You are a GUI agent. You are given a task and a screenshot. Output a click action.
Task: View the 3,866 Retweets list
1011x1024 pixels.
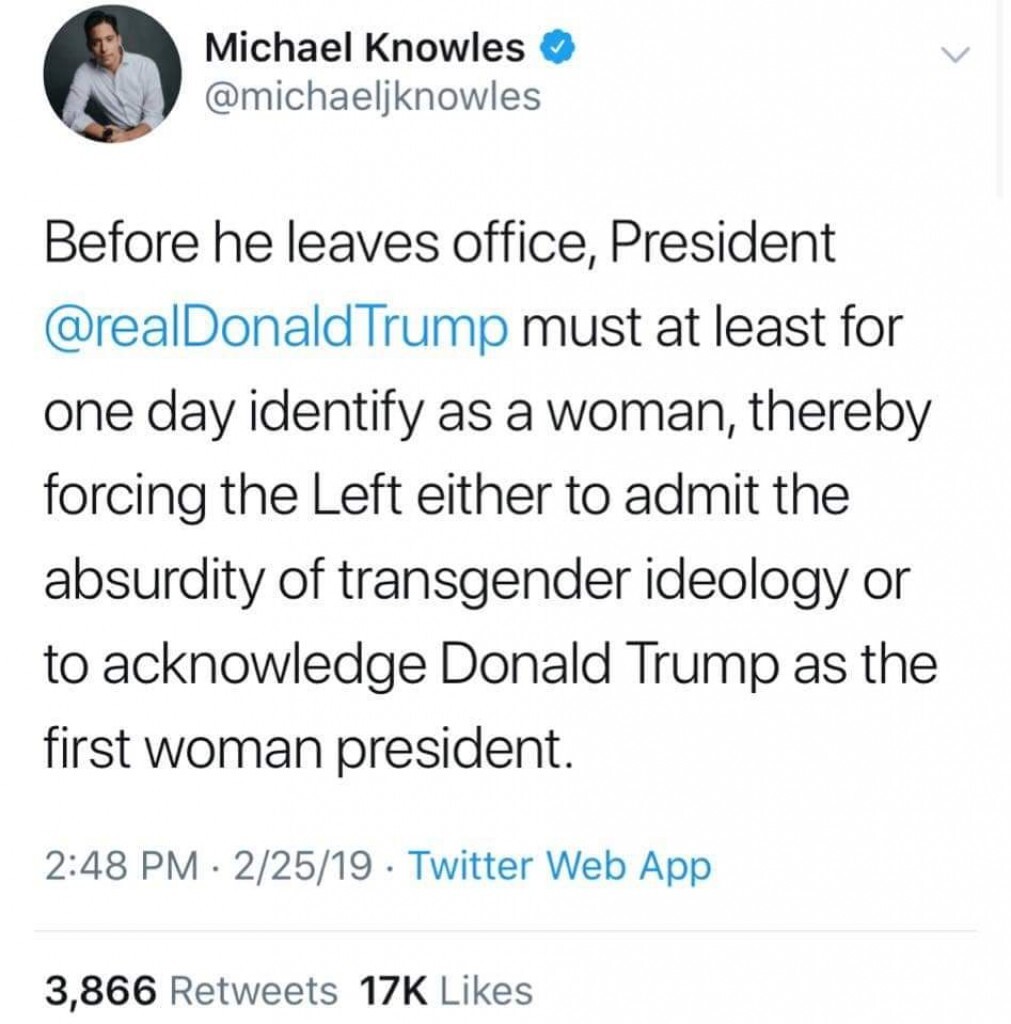click(x=191, y=989)
